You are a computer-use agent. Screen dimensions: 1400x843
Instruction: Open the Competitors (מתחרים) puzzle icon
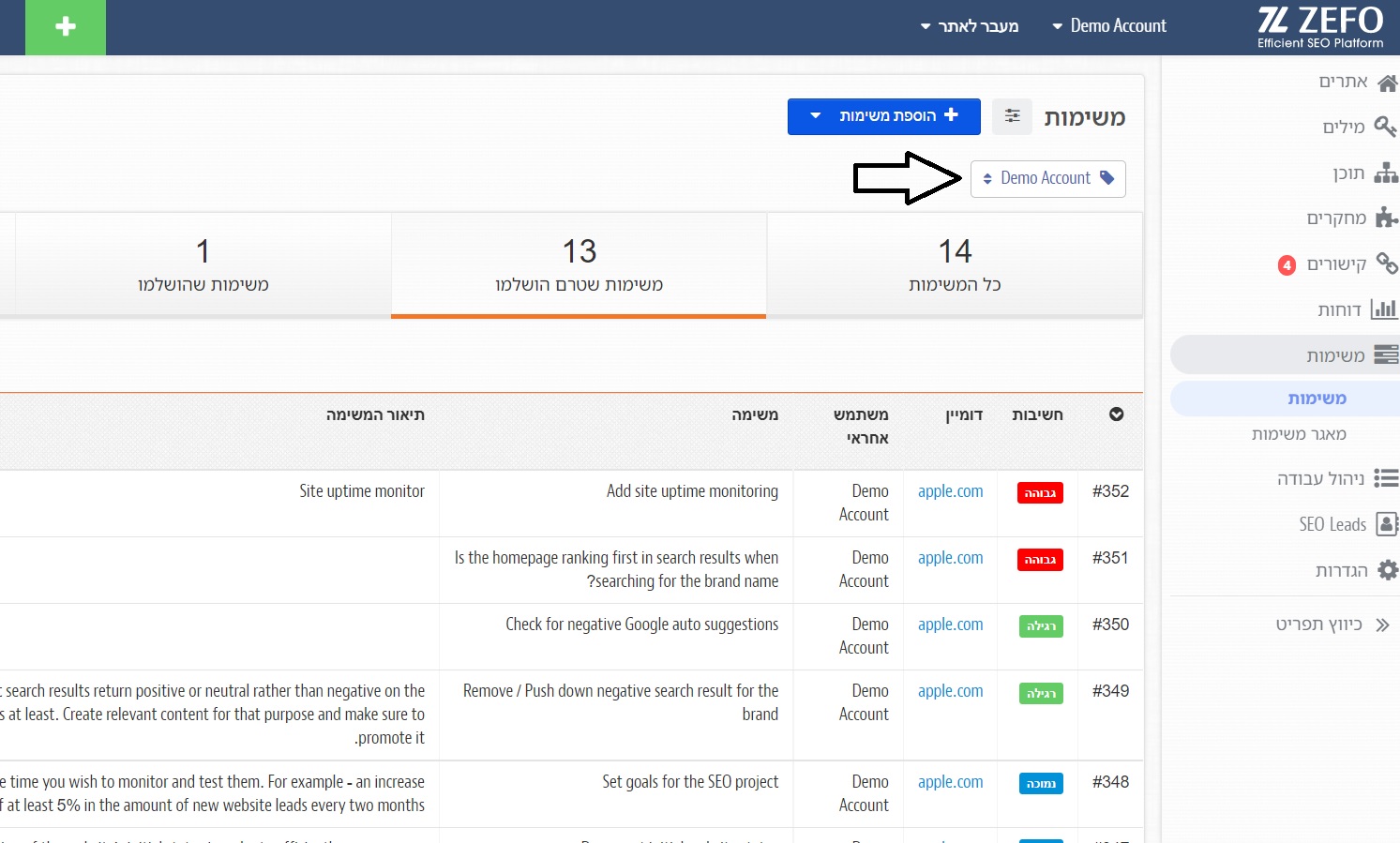[x=1387, y=218]
